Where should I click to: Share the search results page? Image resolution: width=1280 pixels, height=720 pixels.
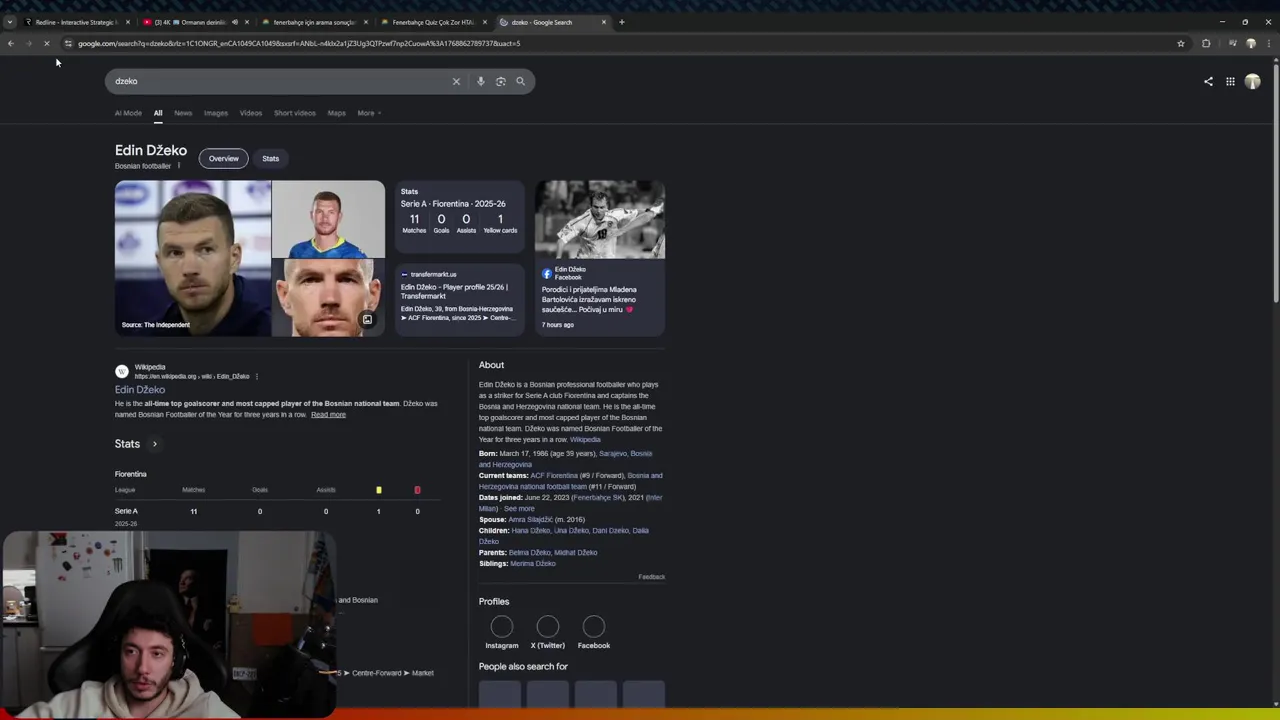[1208, 81]
